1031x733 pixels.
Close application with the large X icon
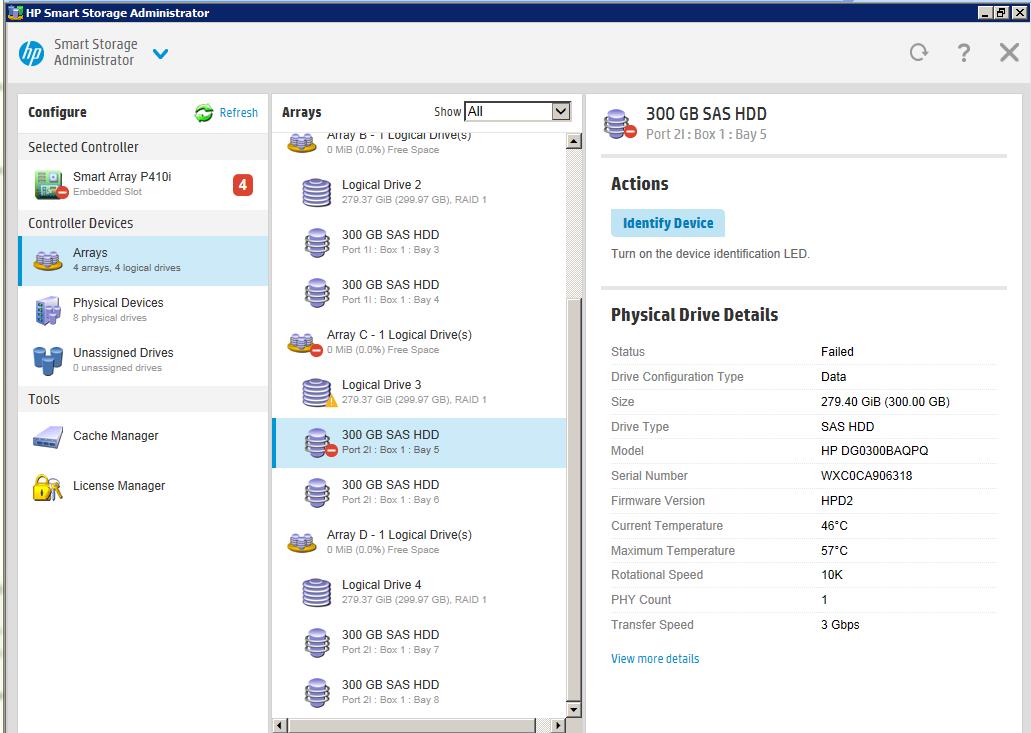pos(1009,53)
